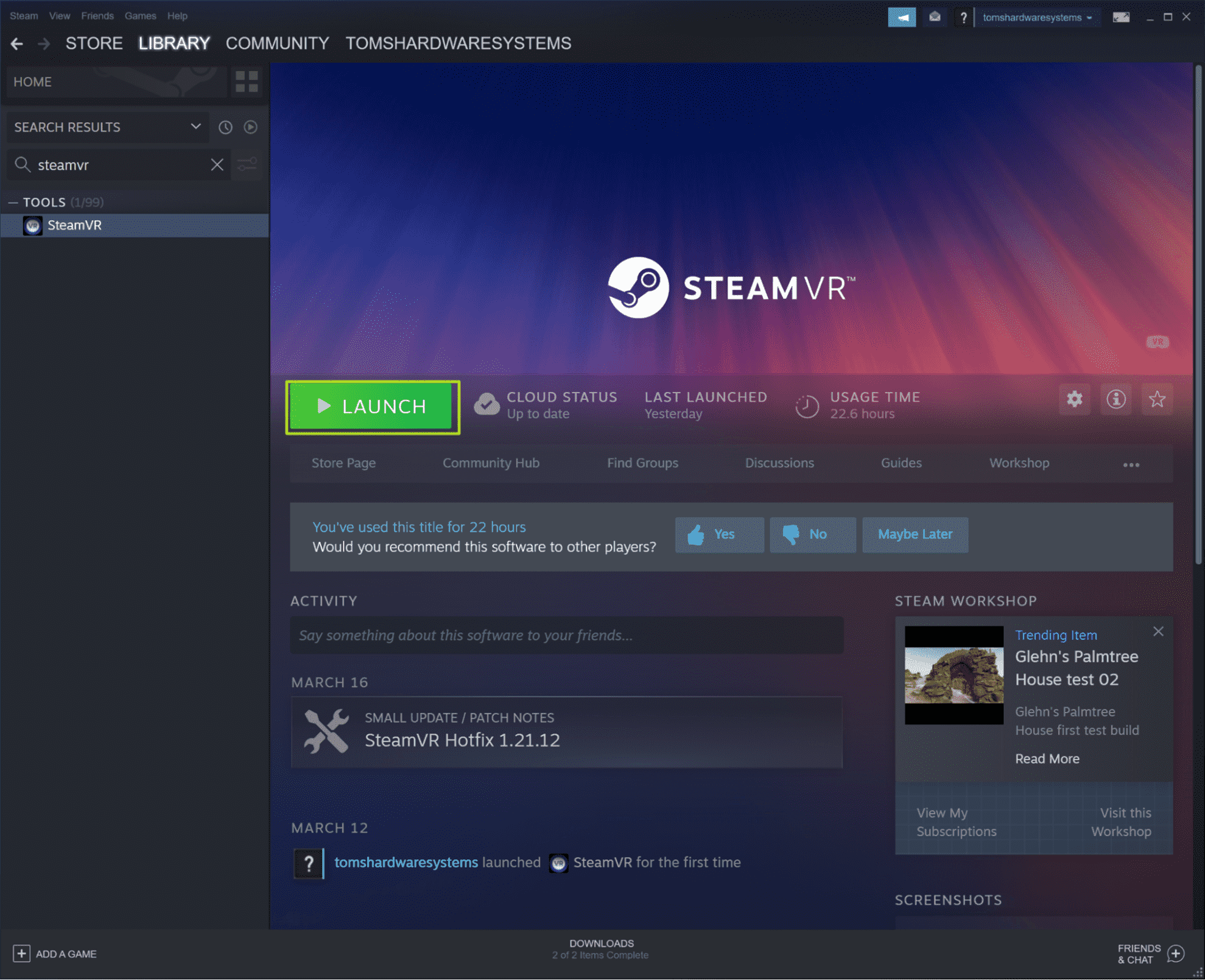Add SteamVR to favorites star
The height and width of the screenshot is (980, 1205).
[x=1157, y=399]
